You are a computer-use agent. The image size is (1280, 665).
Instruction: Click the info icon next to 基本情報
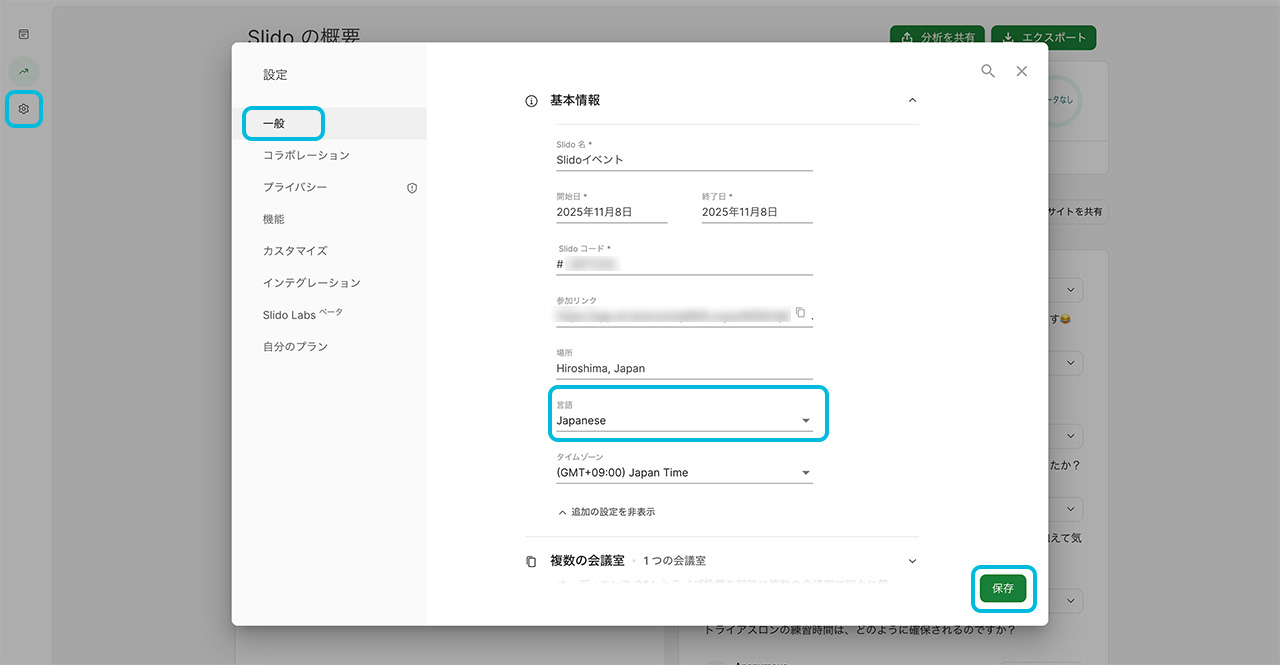(531, 101)
